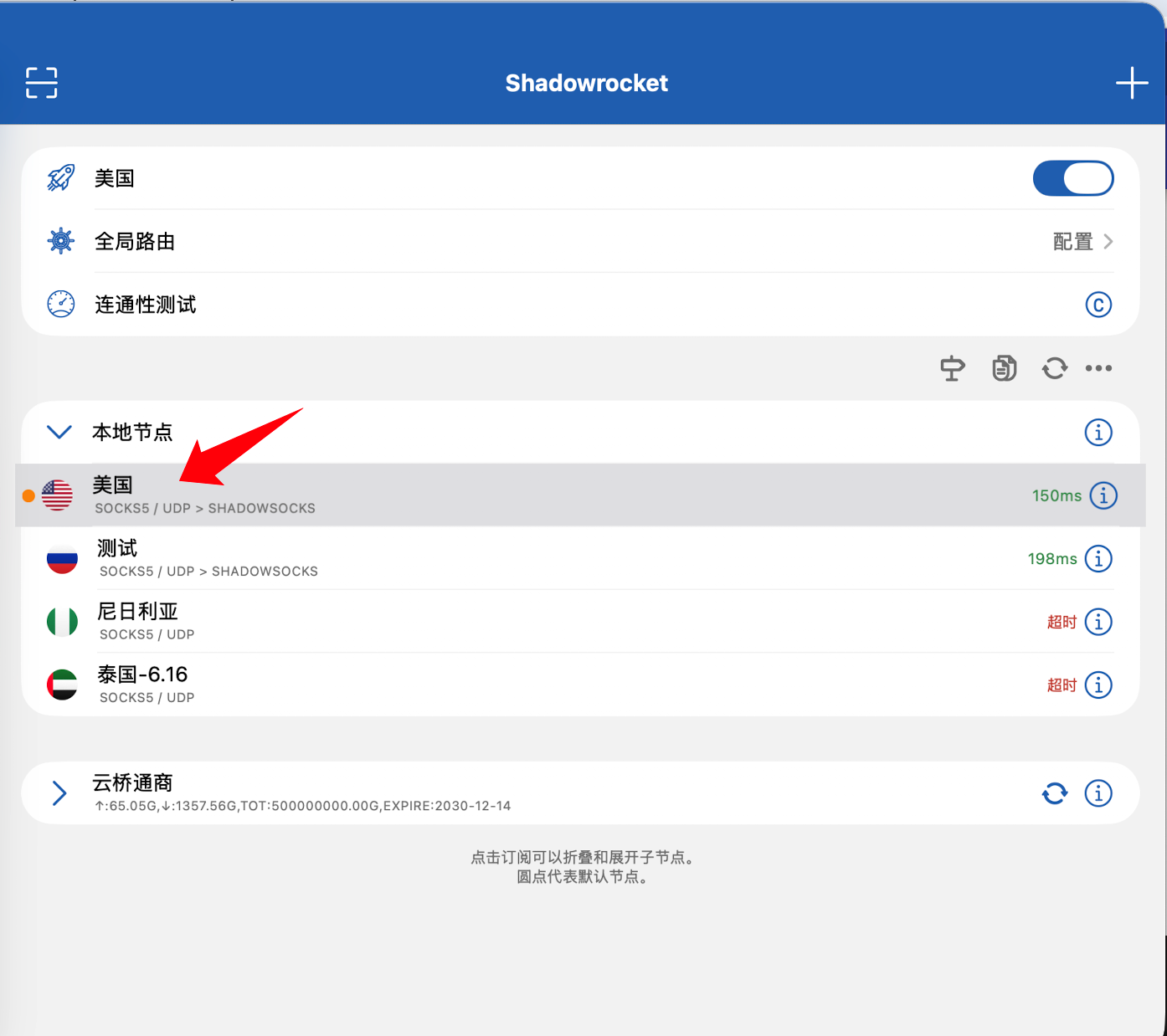Image resolution: width=1167 pixels, height=1036 pixels.
Task: Click the copy documents toolbar icon
Action: [1005, 368]
